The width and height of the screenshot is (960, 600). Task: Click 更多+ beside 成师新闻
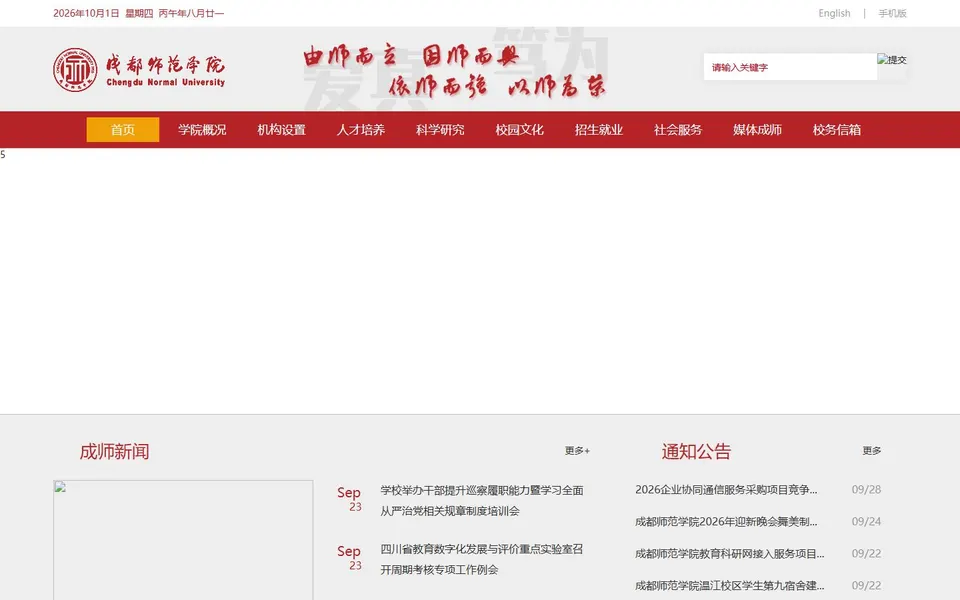coord(577,451)
